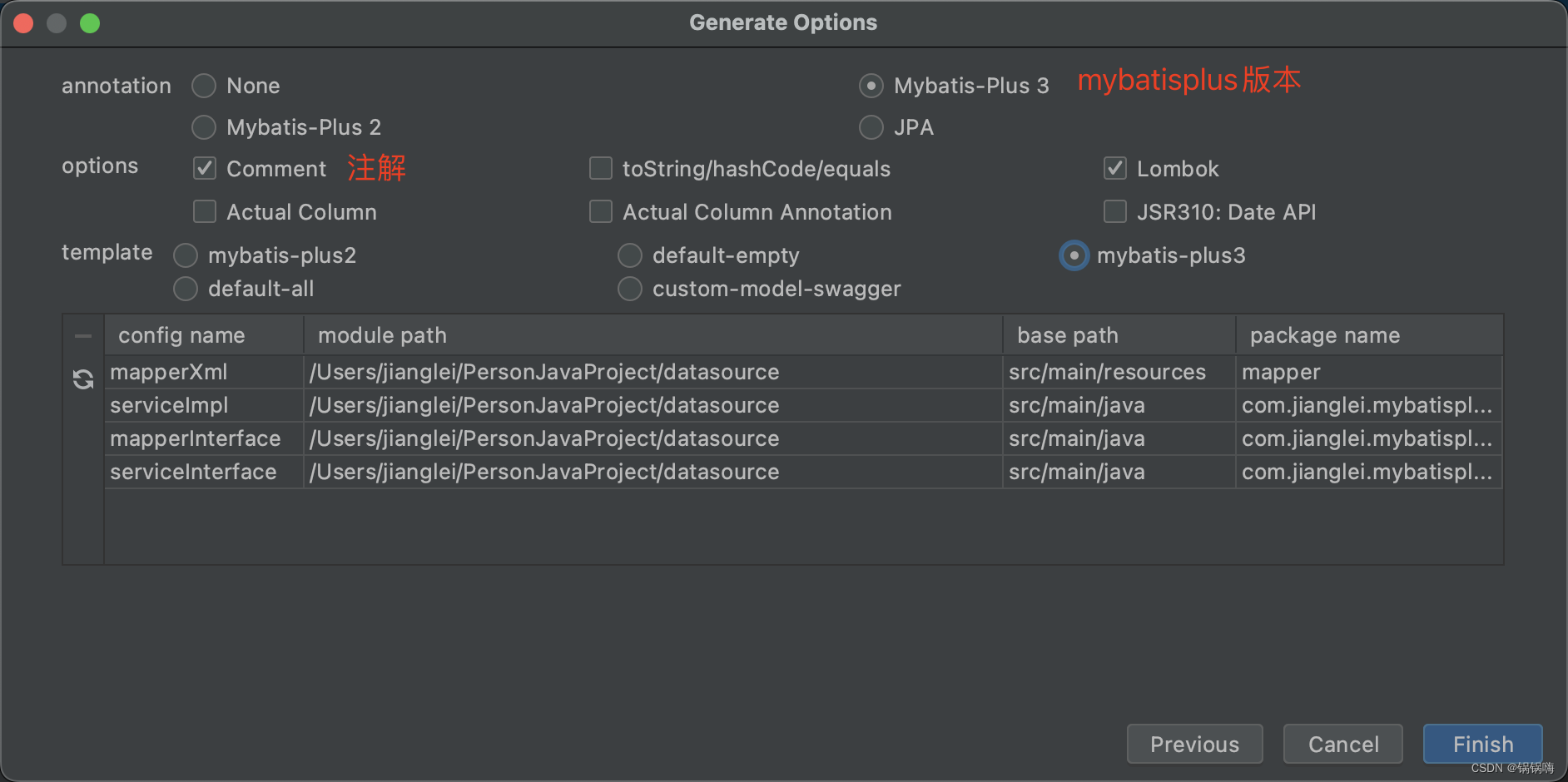Click the refresh config icon beside the table
This screenshot has height=782, width=1568.
pyautogui.click(x=83, y=379)
